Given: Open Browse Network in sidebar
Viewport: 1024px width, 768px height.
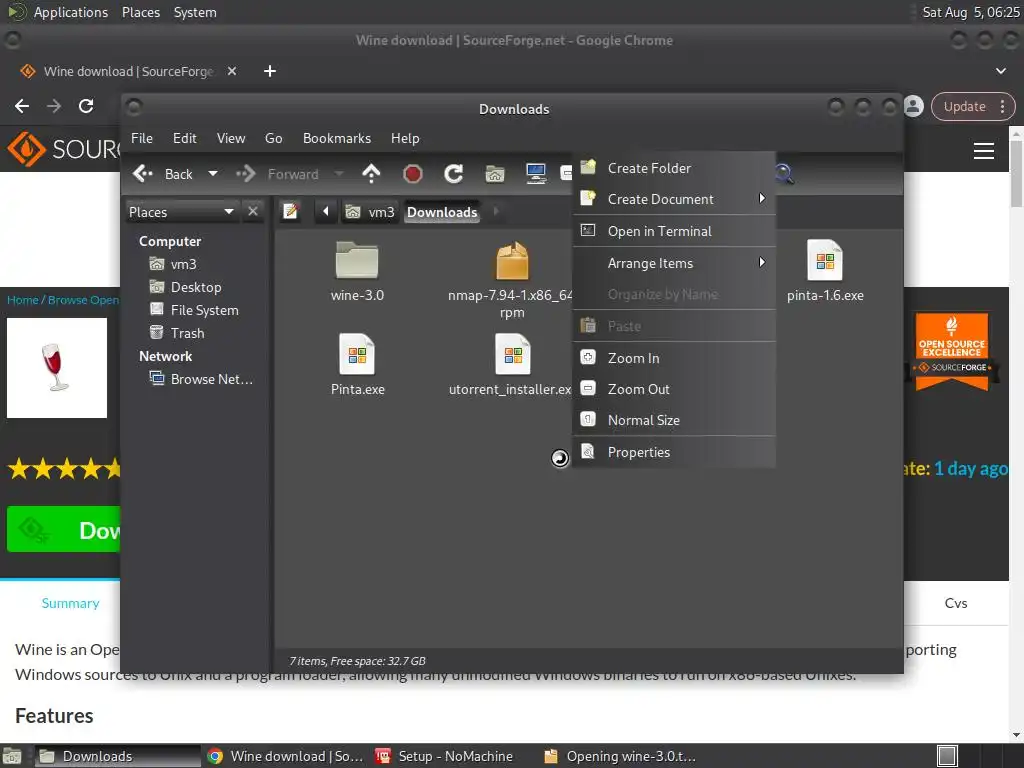Looking at the screenshot, I should 200,379.
